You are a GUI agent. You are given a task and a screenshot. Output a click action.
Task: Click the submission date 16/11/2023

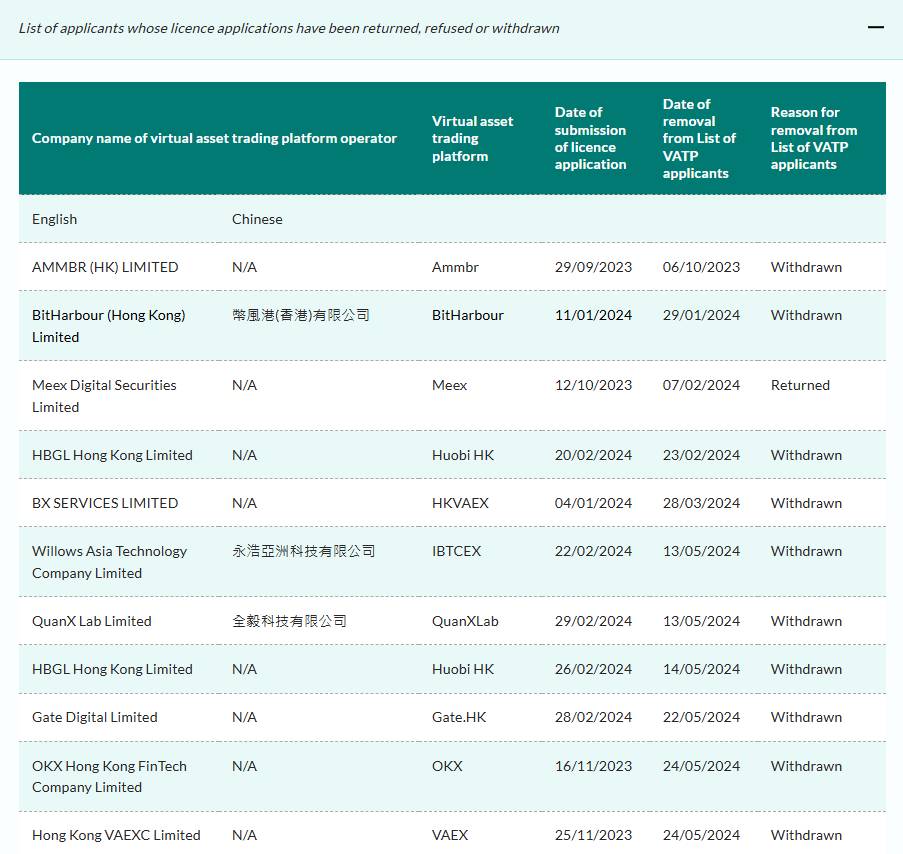tap(593, 766)
